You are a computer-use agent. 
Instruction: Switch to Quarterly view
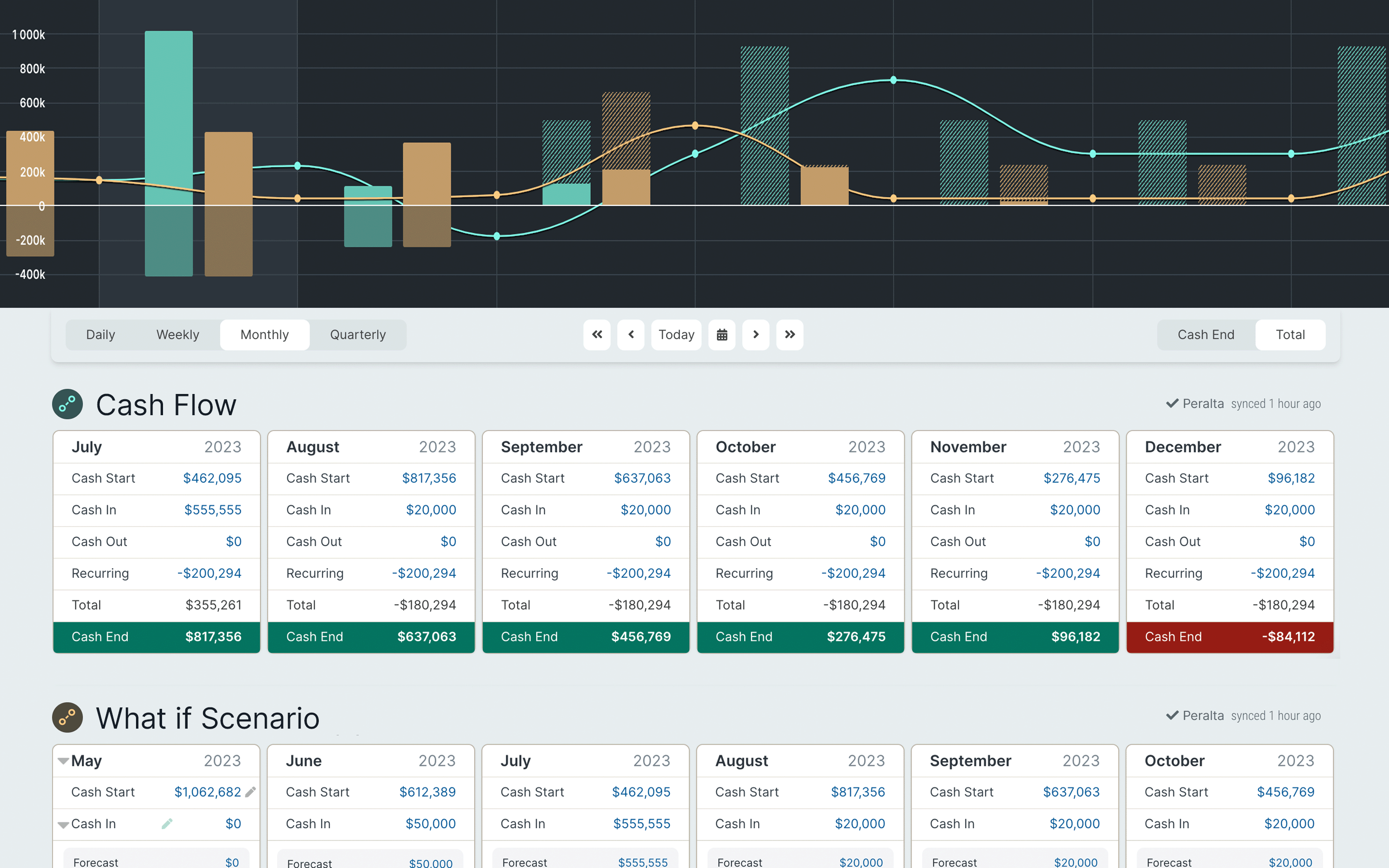(x=357, y=335)
